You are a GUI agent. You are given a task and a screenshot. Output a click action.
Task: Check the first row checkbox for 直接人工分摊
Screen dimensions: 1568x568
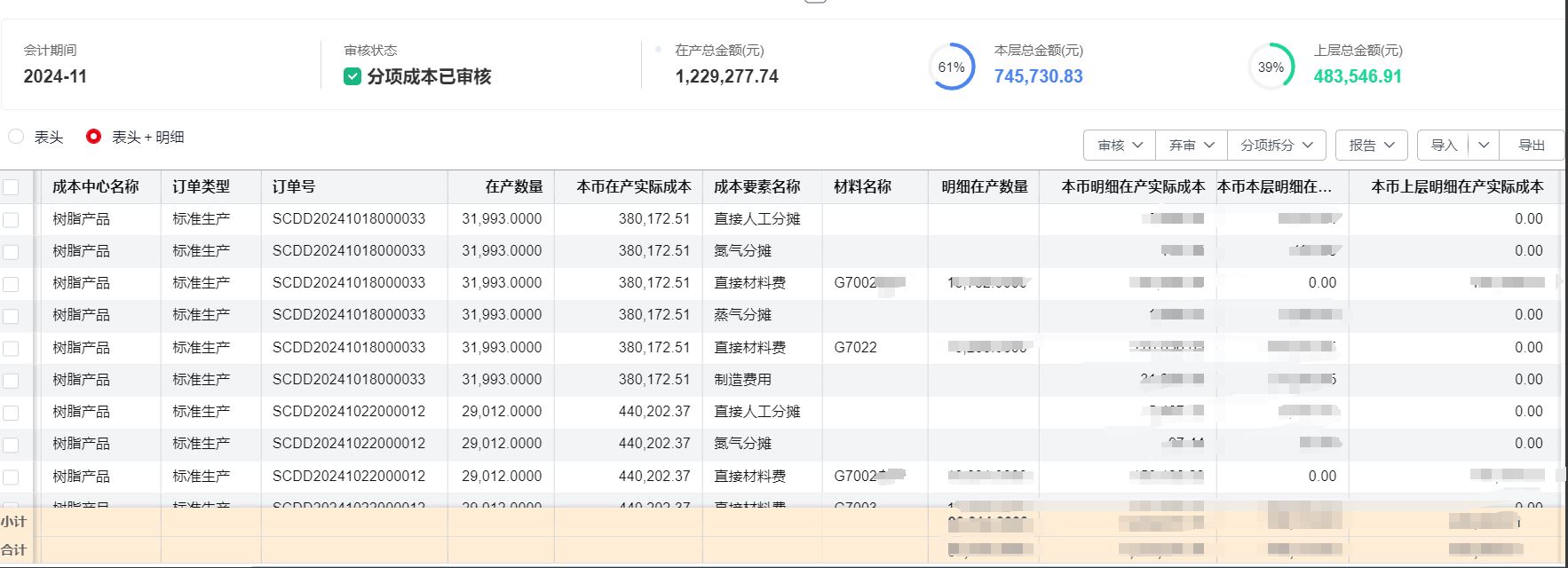click(11, 219)
